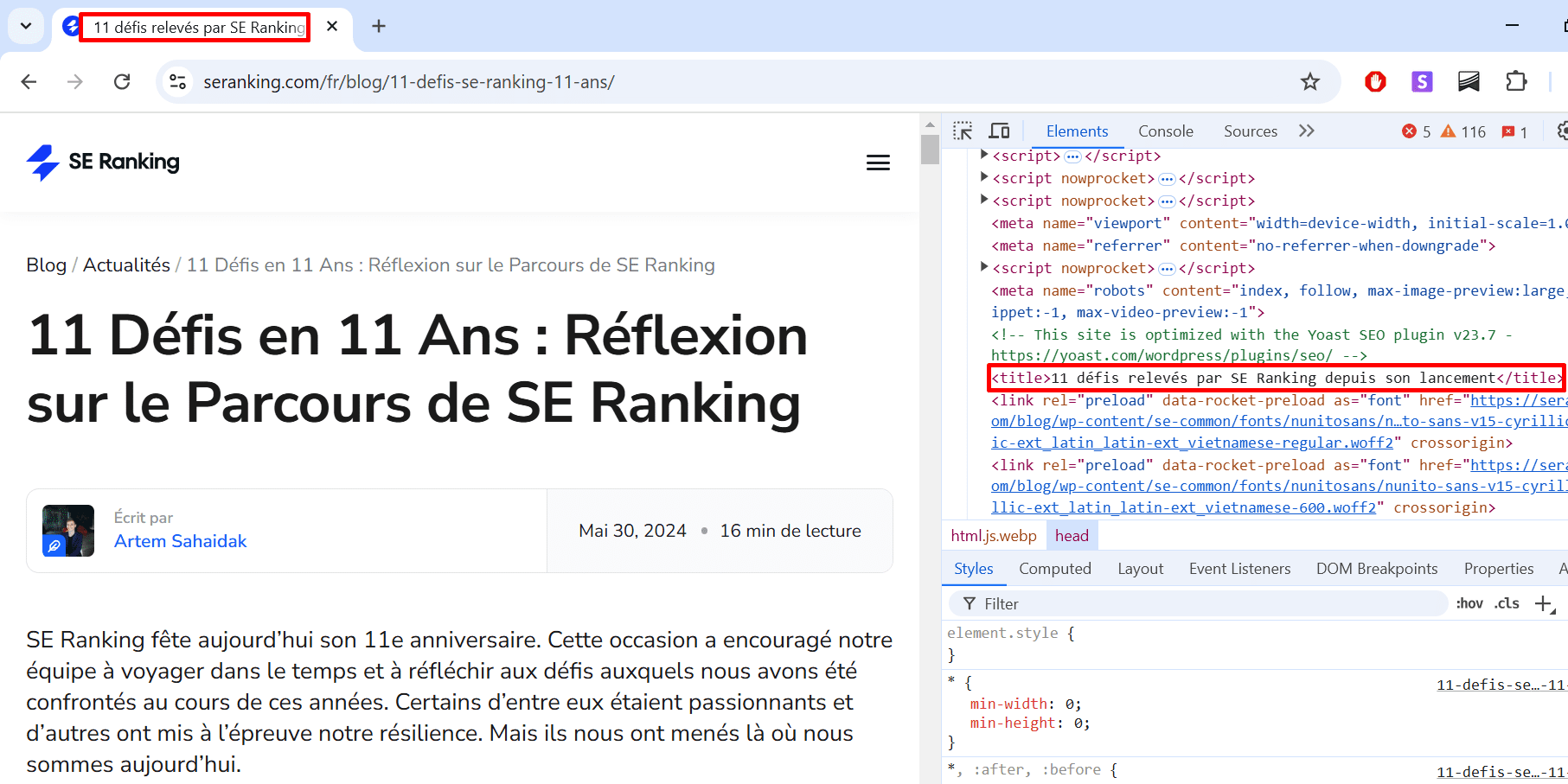Select the referrer meta tag line

coord(1243,245)
